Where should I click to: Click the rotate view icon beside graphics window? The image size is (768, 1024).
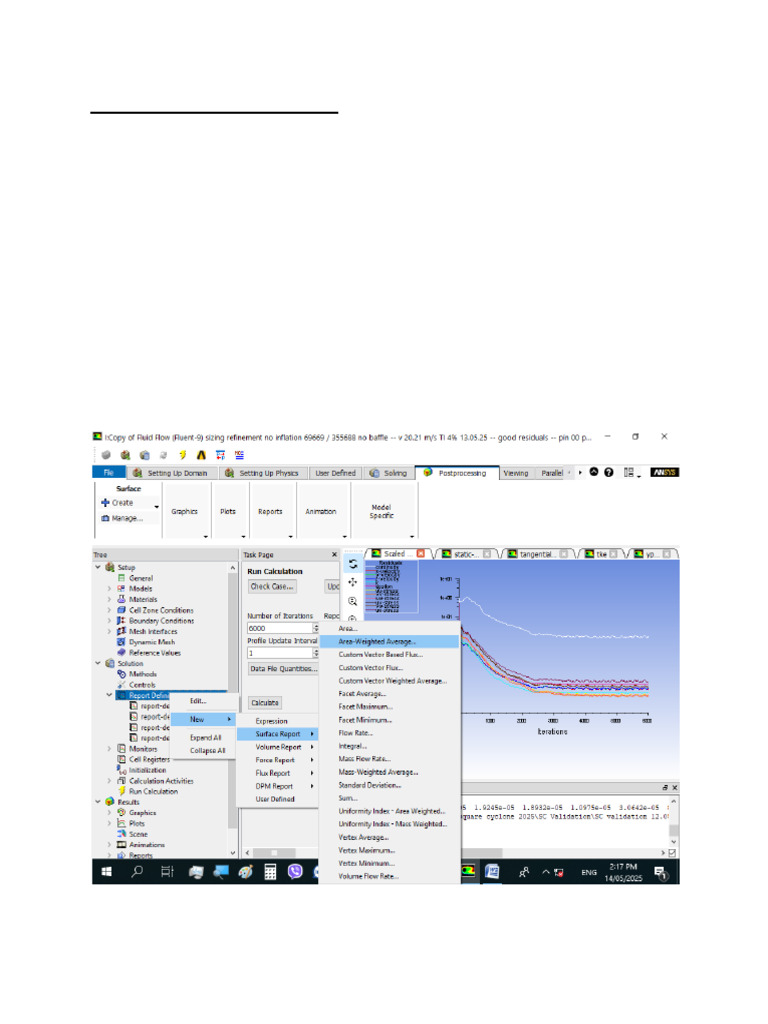[353, 564]
